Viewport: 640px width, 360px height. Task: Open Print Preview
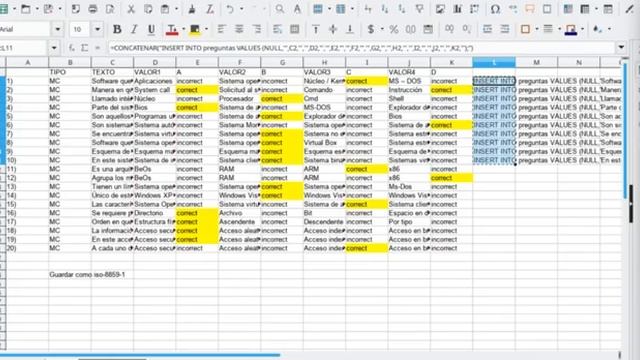point(110,9)
